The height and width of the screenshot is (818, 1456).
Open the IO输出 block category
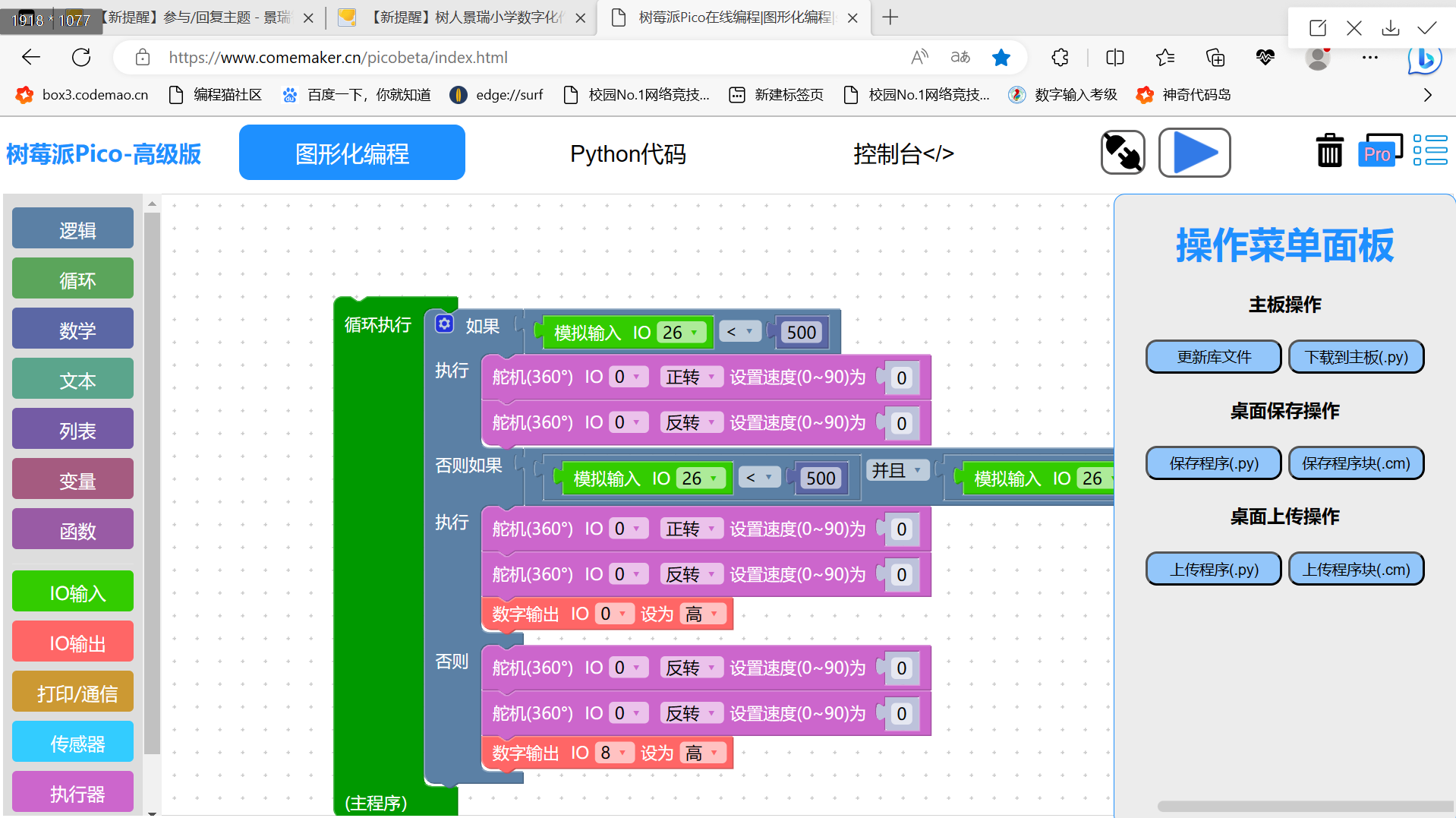pyautogui.click(x=73, y=642)
